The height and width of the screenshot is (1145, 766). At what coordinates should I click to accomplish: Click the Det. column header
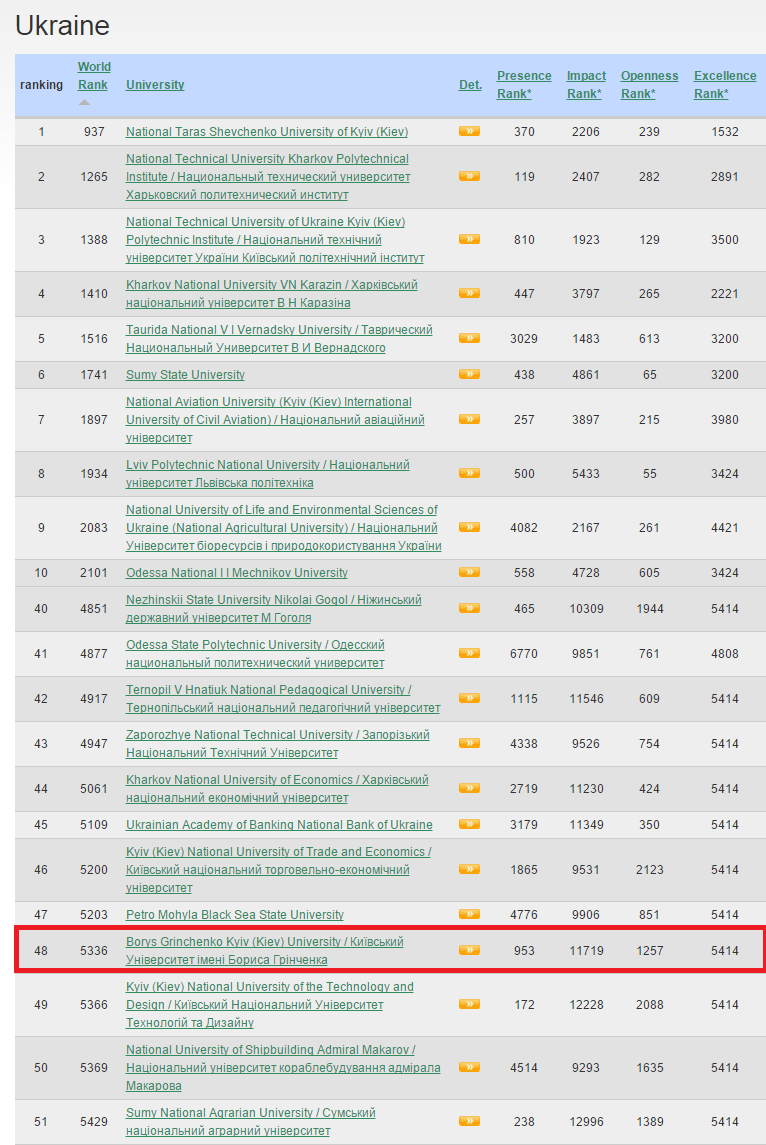pyautogui.click(x=470, y=85)
